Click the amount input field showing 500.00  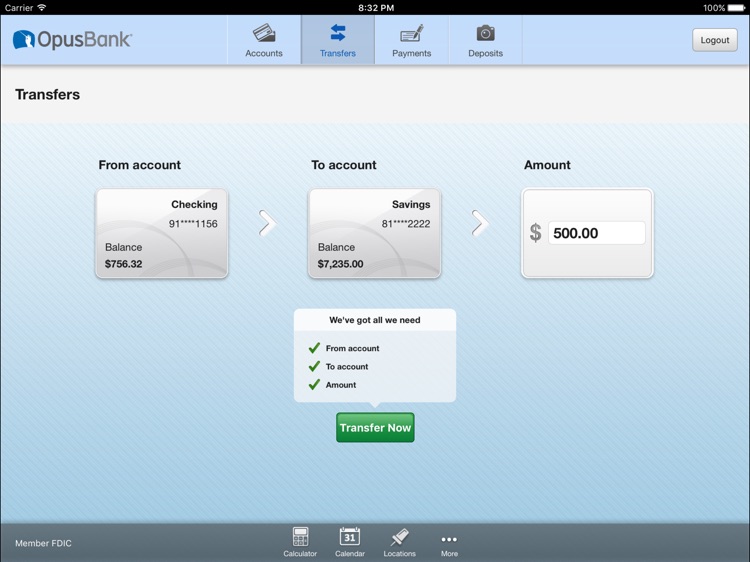[x=596, y=233]
